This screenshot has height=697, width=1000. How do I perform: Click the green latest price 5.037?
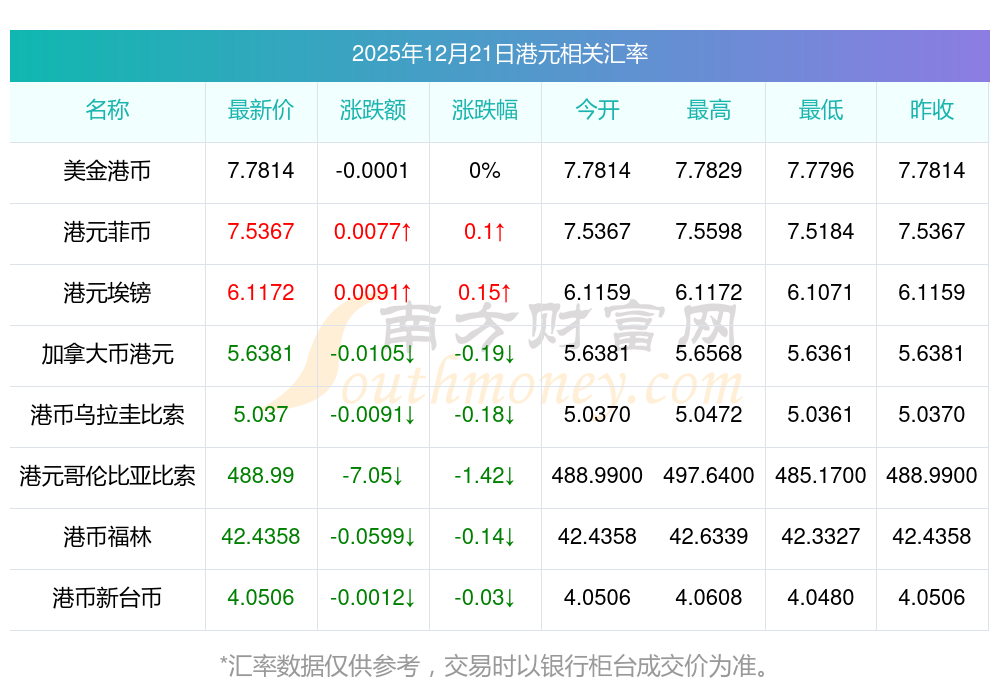261,415
